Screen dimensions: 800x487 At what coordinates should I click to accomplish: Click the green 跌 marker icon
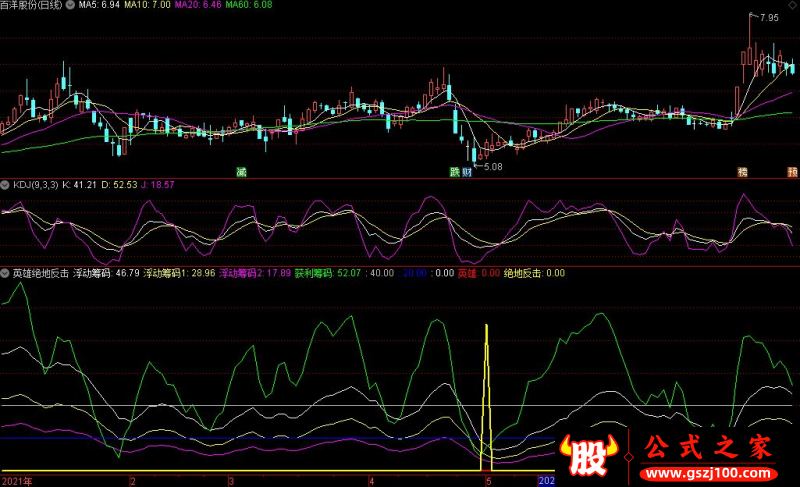(455, 172)
